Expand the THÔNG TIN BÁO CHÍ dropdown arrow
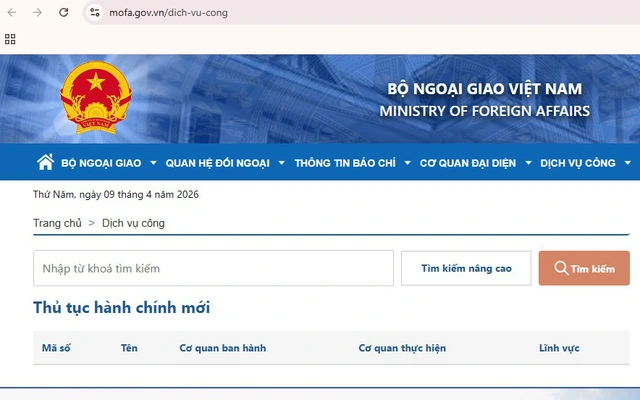Viewport: 640px width, 400px height. click(x=407, y=163)
